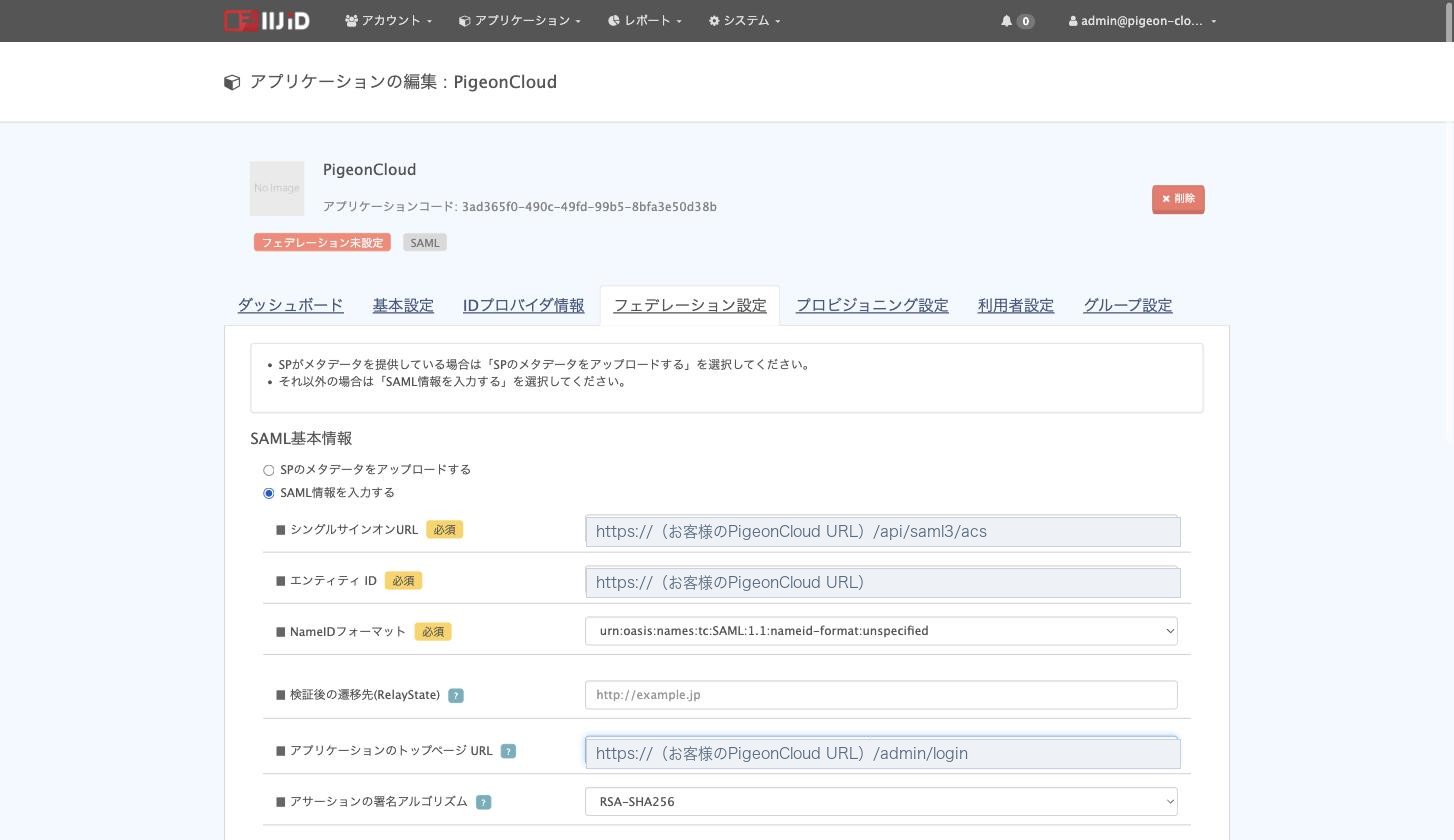Click the IIJ ID logo

click(x=267, y=20)
